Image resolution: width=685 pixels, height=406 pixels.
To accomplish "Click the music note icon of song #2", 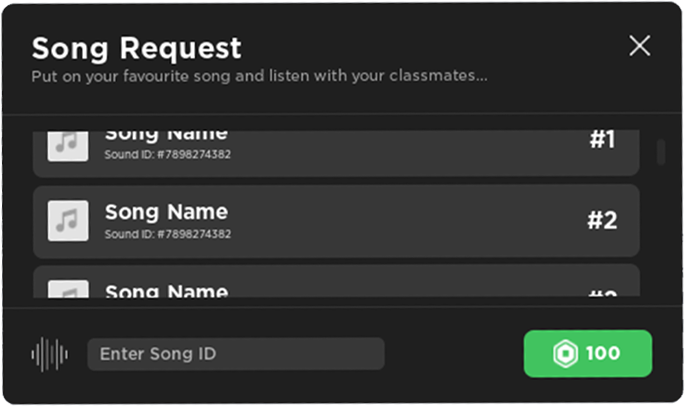I will click(69, 220).
